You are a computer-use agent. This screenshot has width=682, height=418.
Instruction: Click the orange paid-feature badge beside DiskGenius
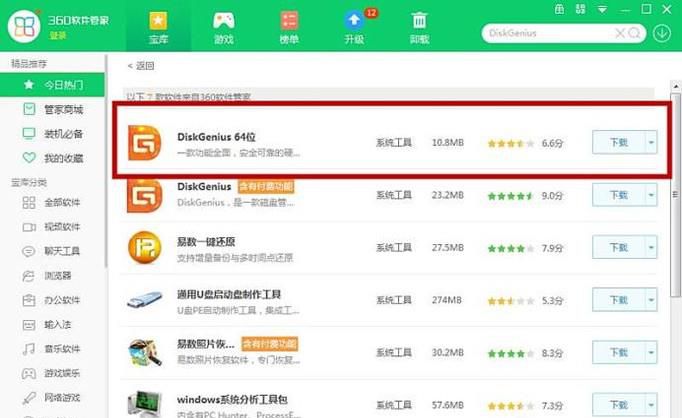pyautogui.click(x=266, y=187)
